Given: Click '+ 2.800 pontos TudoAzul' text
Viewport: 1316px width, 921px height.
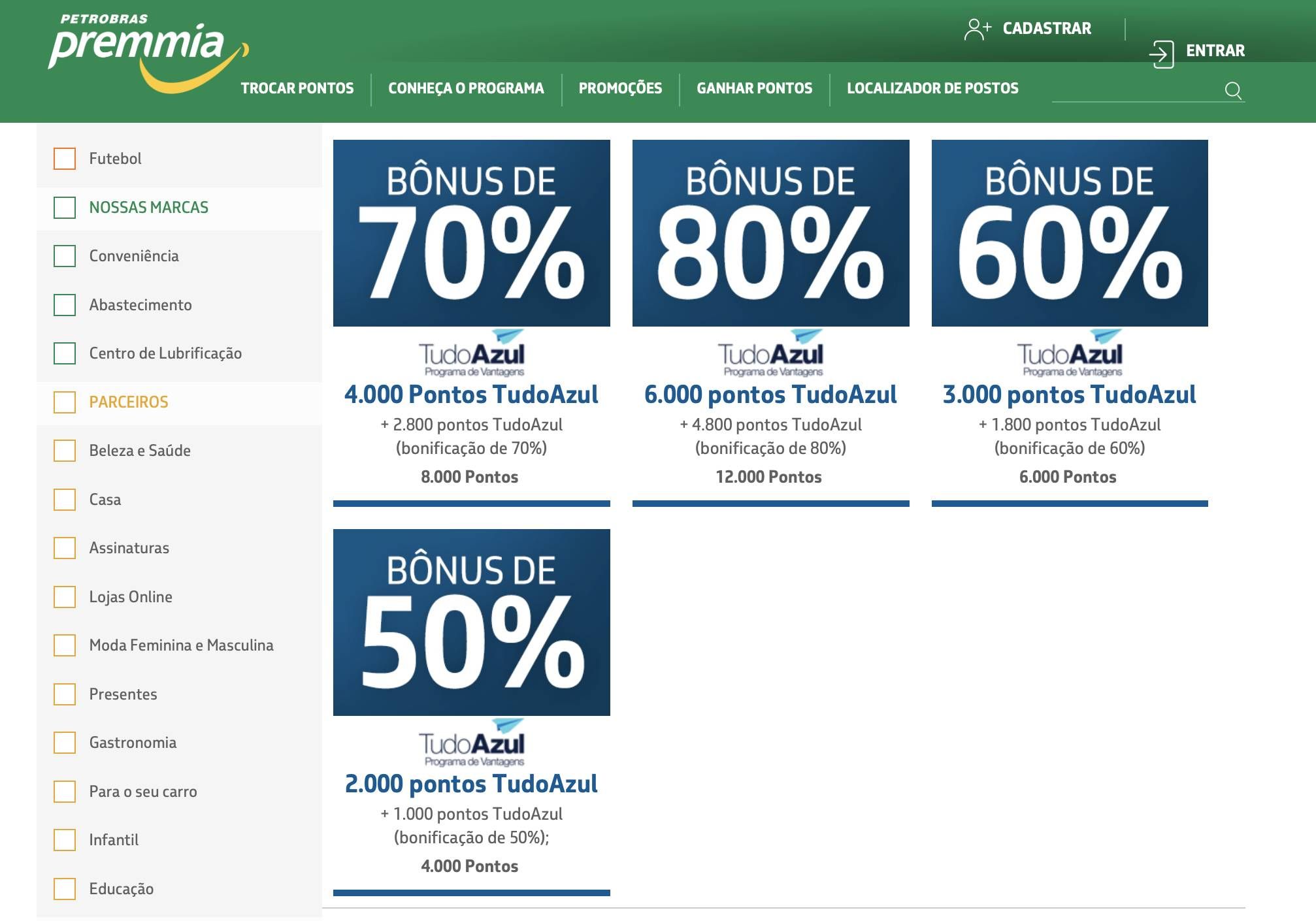Looking at the screenshot, I should tap(472, 425).
